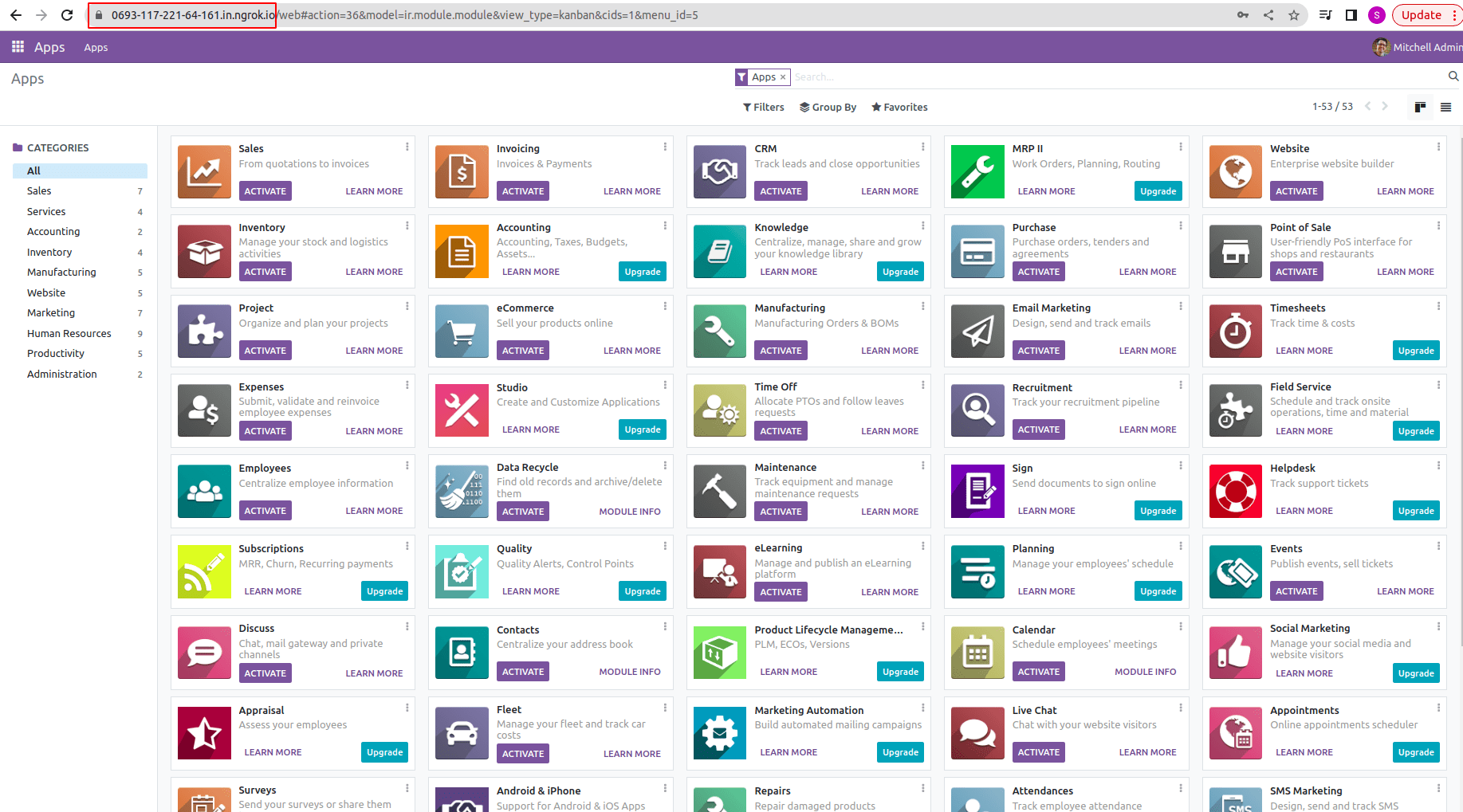Click the Accounting document icon
1463x812 pixels.
(462, 251)
